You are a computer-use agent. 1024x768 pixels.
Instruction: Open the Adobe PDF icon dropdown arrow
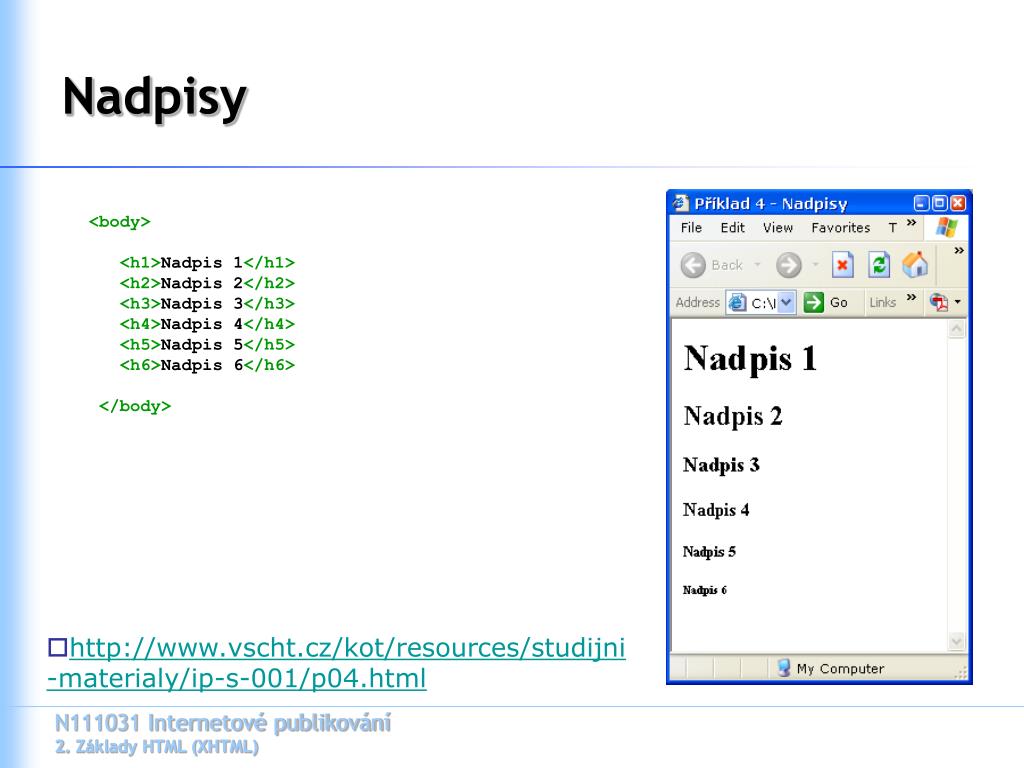click(957, 302)
